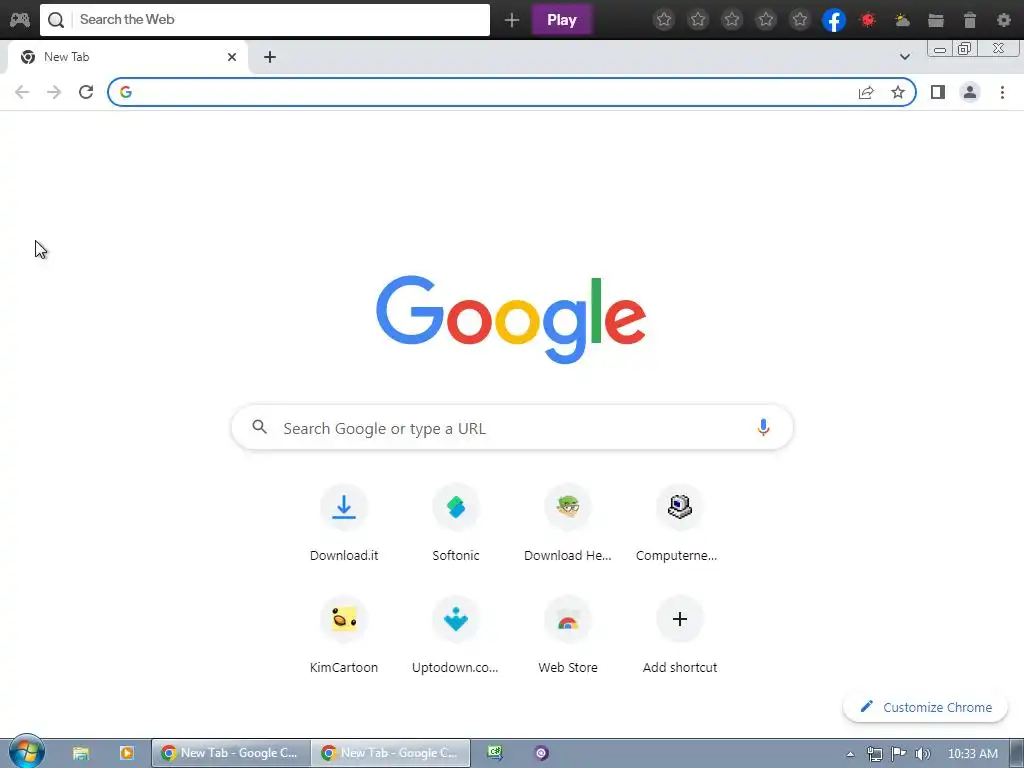Open the Uptodown.co... shortcut

click(x=456, y=635)
